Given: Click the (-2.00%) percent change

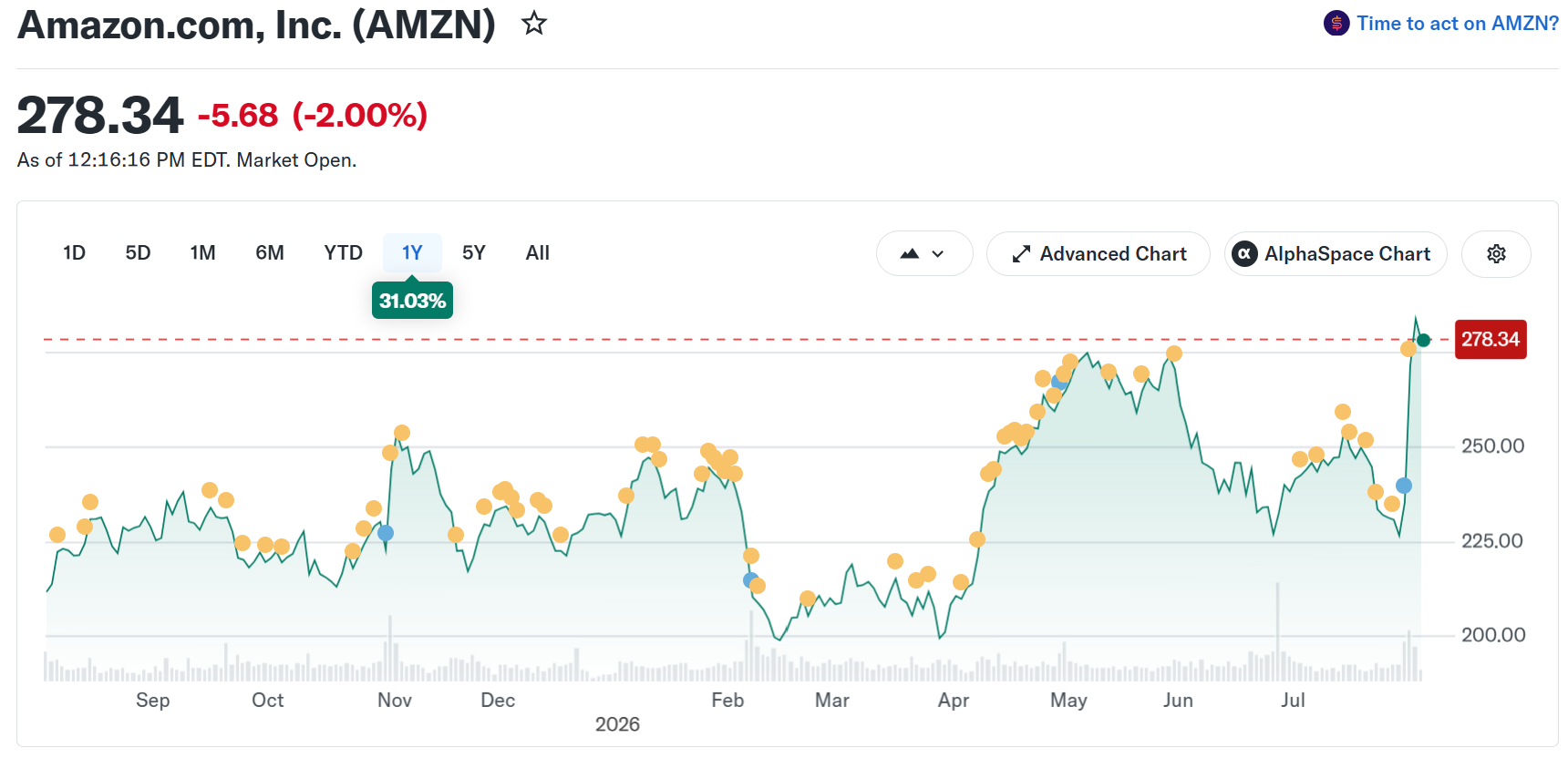Looking at the screenshot, I should [x=360, y=116].
